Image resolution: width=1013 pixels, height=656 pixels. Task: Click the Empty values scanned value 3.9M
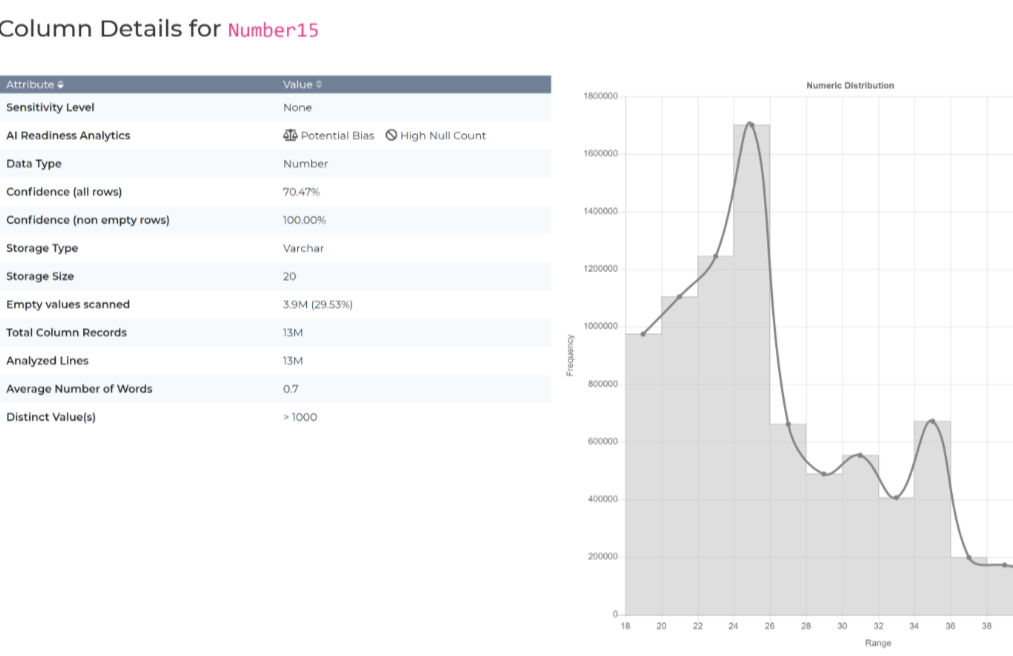(318, 304)
